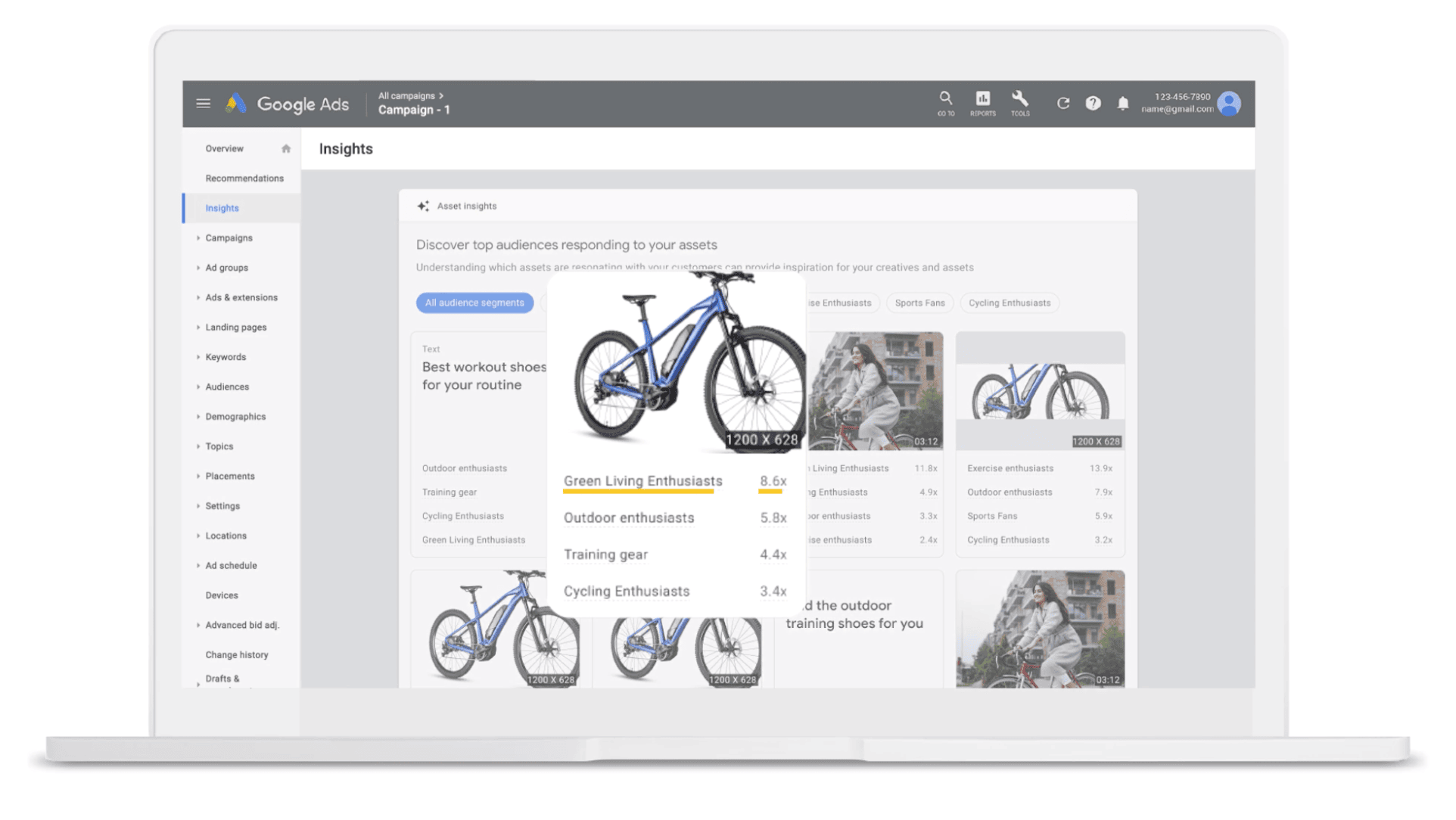This screenshot has height=820, width=1456.
Task: Click the outdoor training shoes text asset
Action: tap(854, 615)
